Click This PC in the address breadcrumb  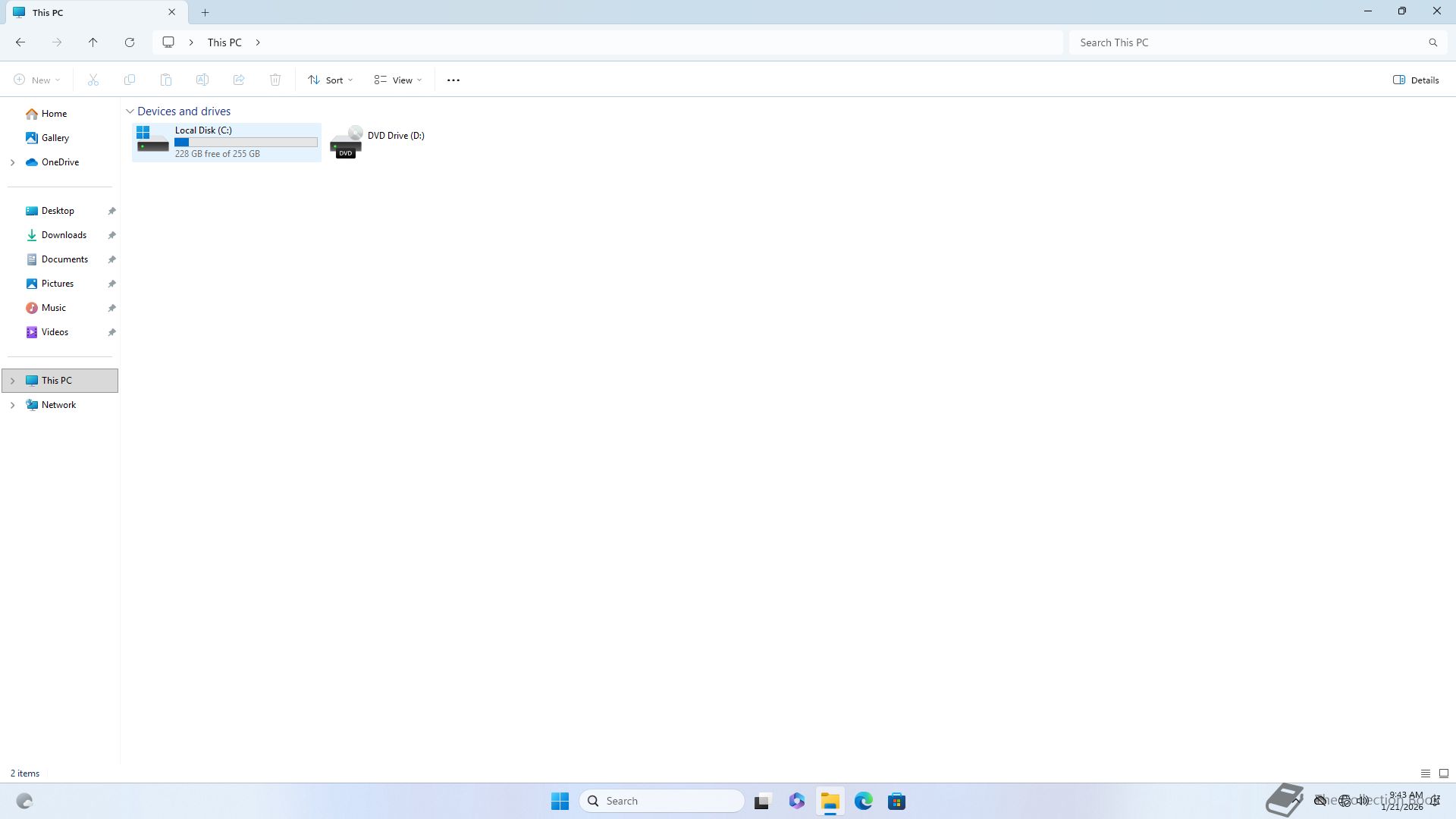click(x=224, y=42)
